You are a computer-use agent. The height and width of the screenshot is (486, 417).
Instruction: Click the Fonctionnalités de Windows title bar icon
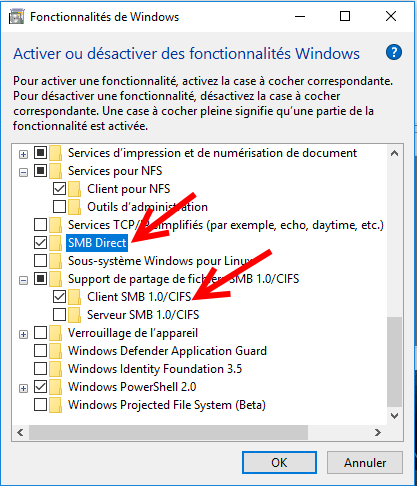coord(16,17)
